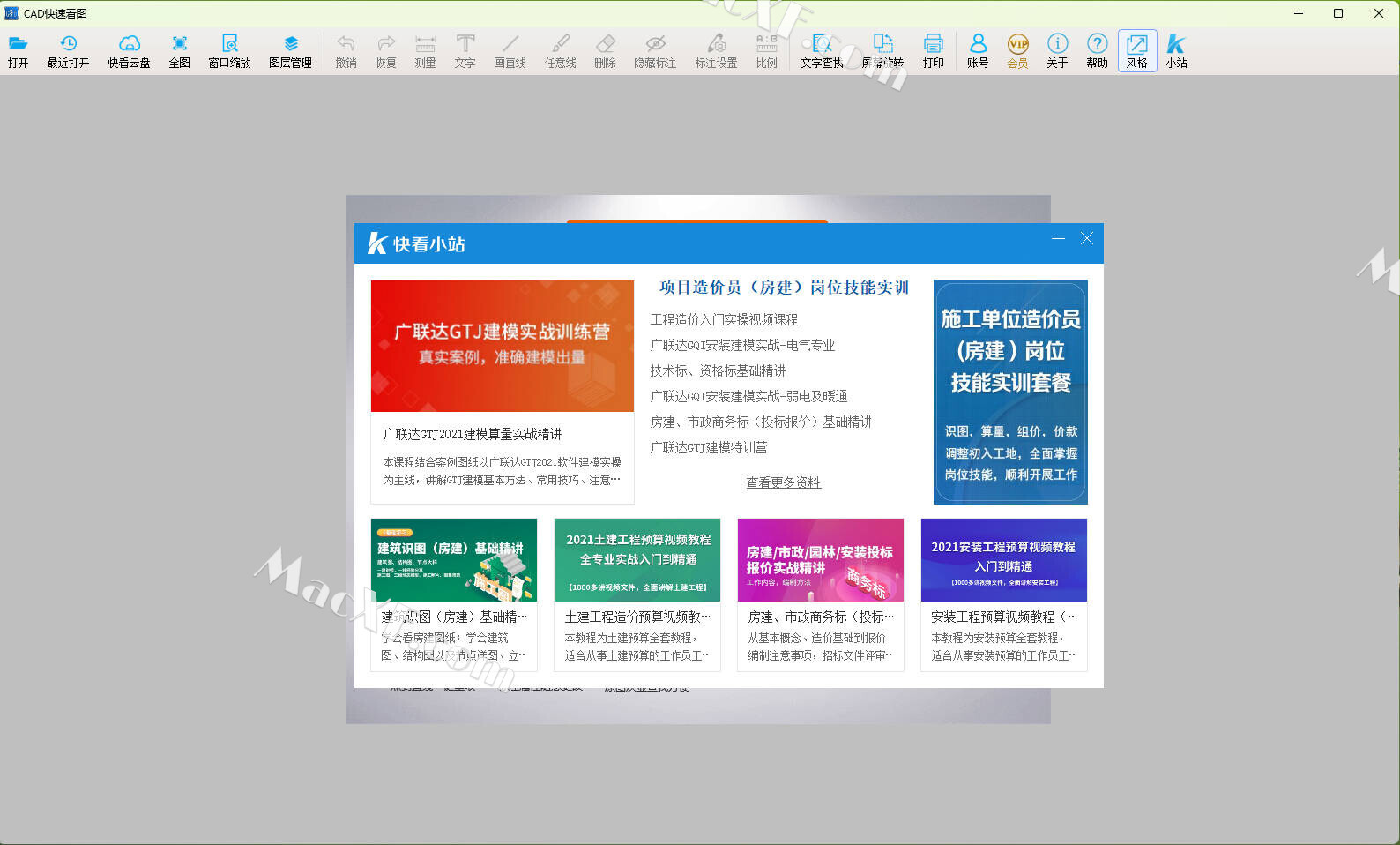Open 快看云盘 cloud drive
Image resolution: width=1400 pixels, height=845 pixels.
129,51
